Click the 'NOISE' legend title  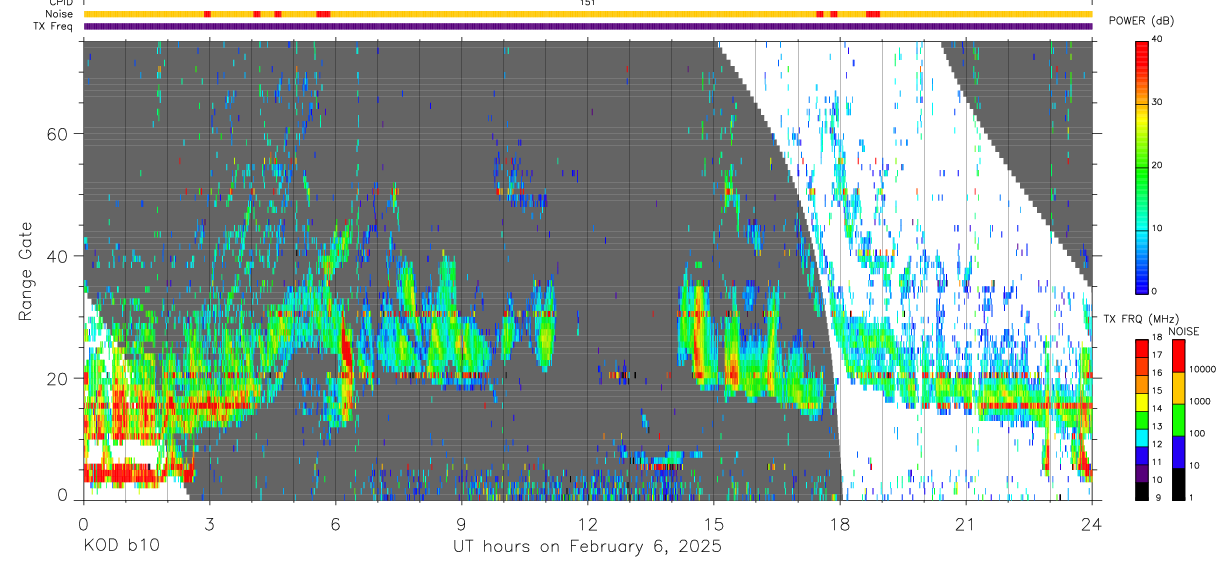(1183, 331)
